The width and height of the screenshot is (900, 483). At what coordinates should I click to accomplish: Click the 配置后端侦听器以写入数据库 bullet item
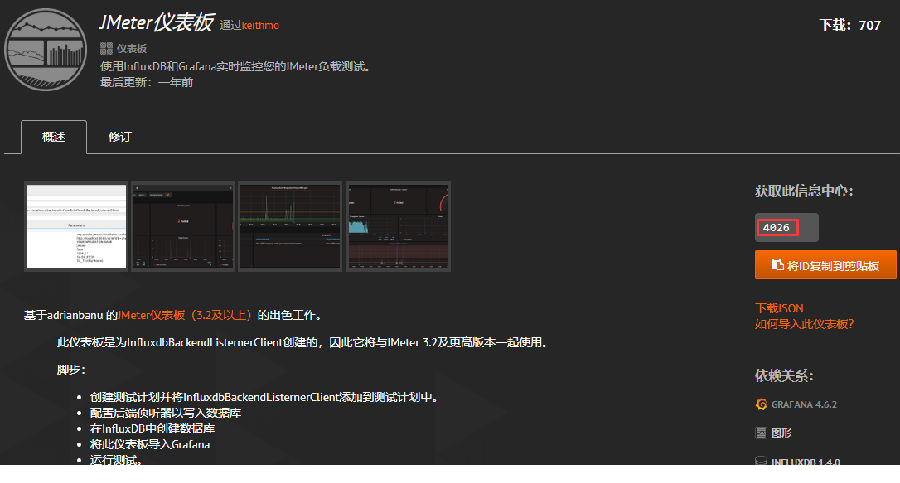(x=165, y=413)
